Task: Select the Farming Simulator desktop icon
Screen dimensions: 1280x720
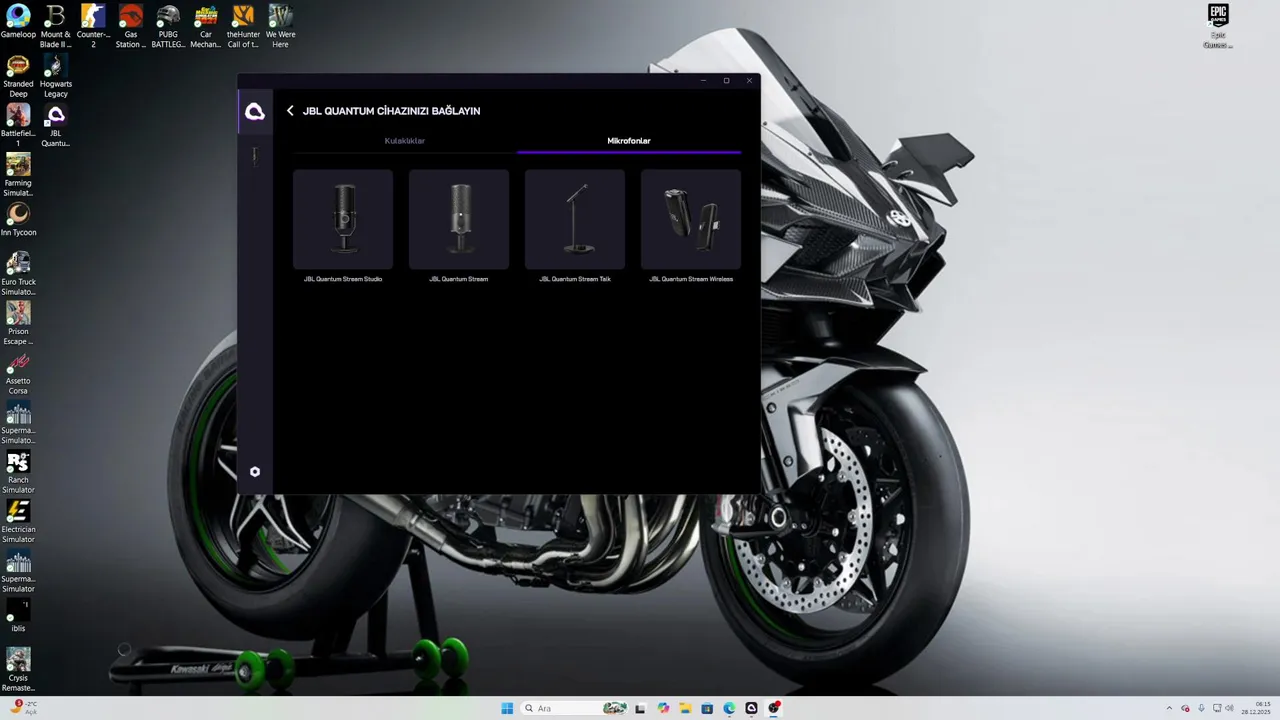Action: tap(18, 175)
